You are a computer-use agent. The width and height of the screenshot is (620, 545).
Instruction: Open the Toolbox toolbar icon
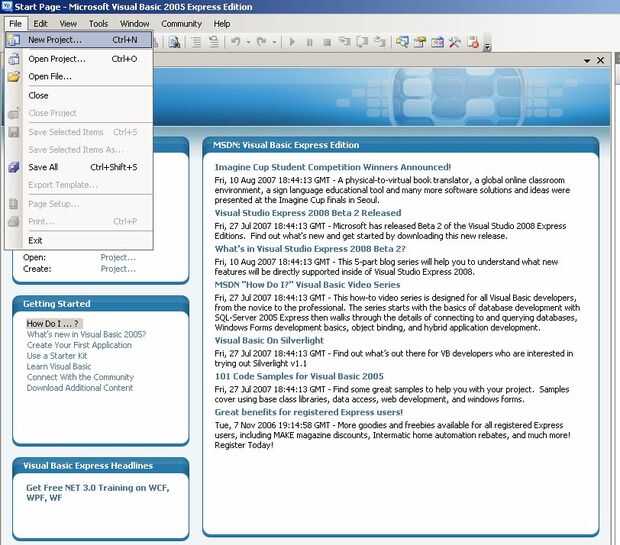(x=455, y=42)
